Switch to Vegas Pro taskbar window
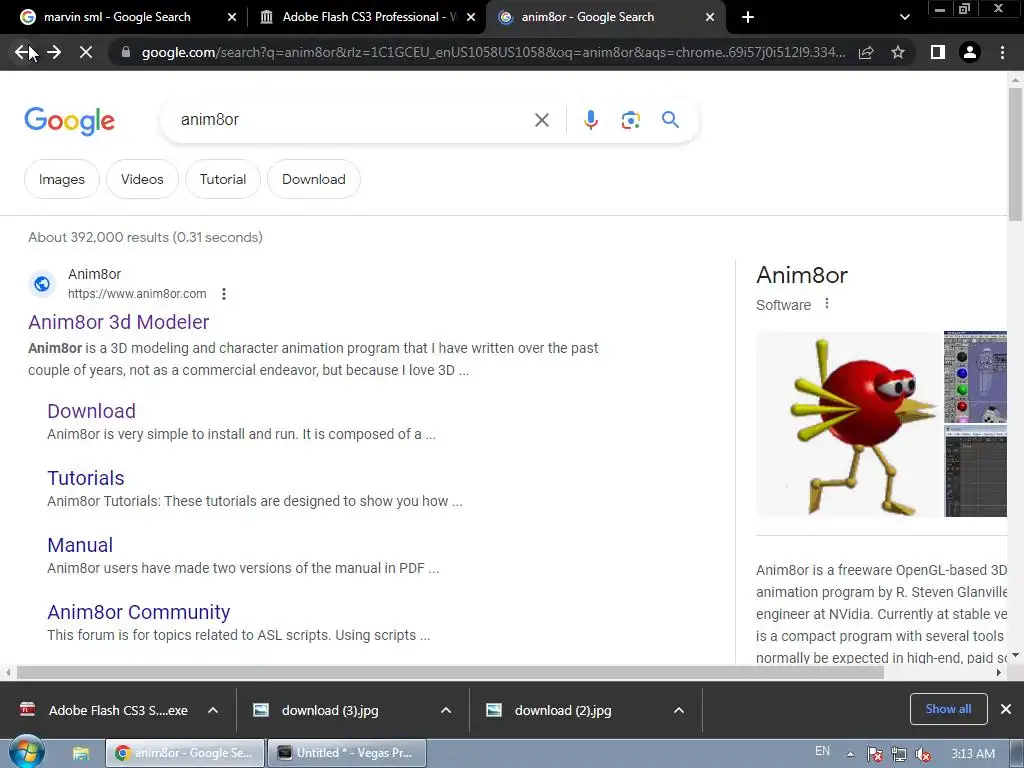The height and width of the screenshot is (768, 1024). (x=347, y=753)
